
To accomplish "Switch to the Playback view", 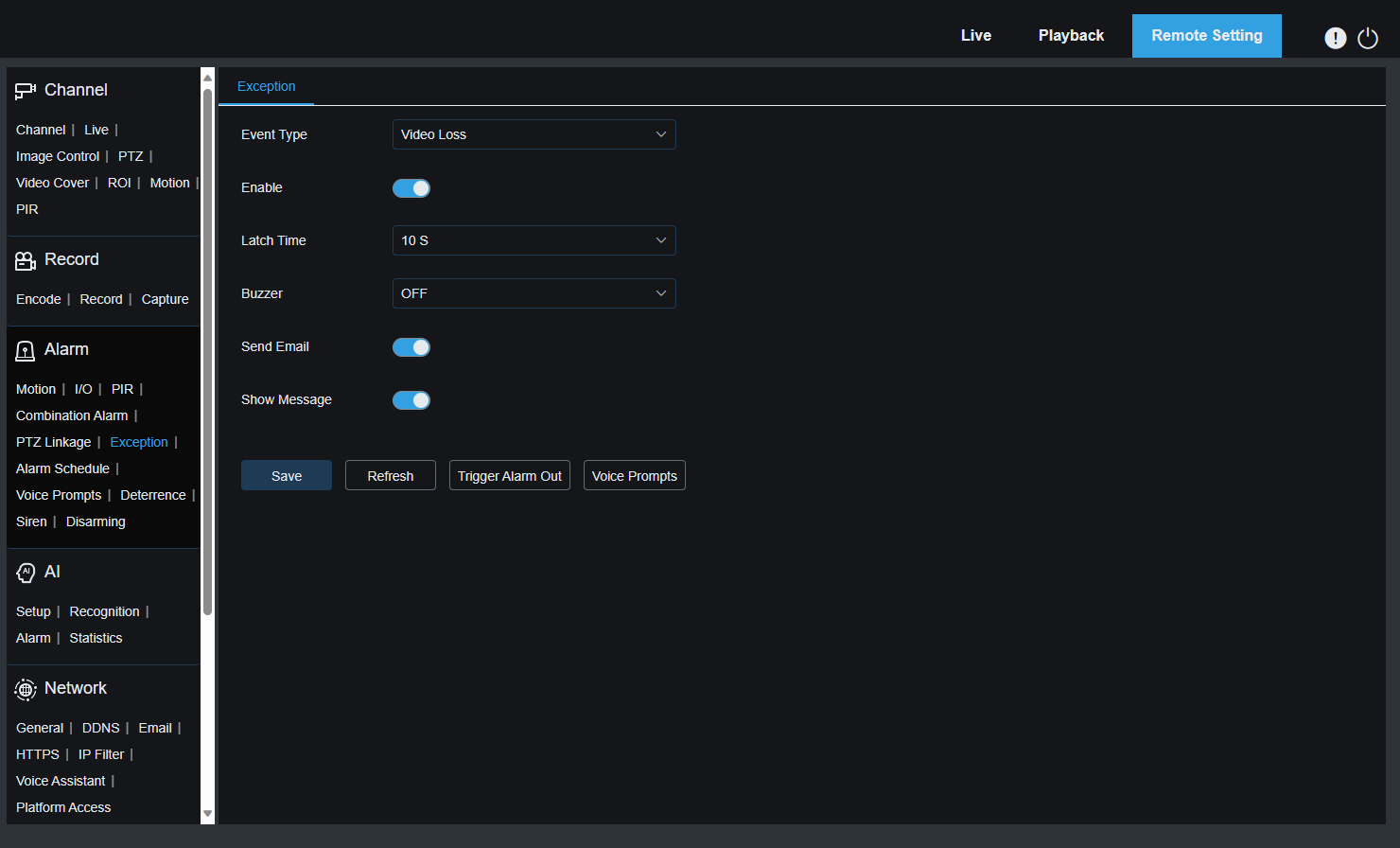I will (x=1071, y=35).
